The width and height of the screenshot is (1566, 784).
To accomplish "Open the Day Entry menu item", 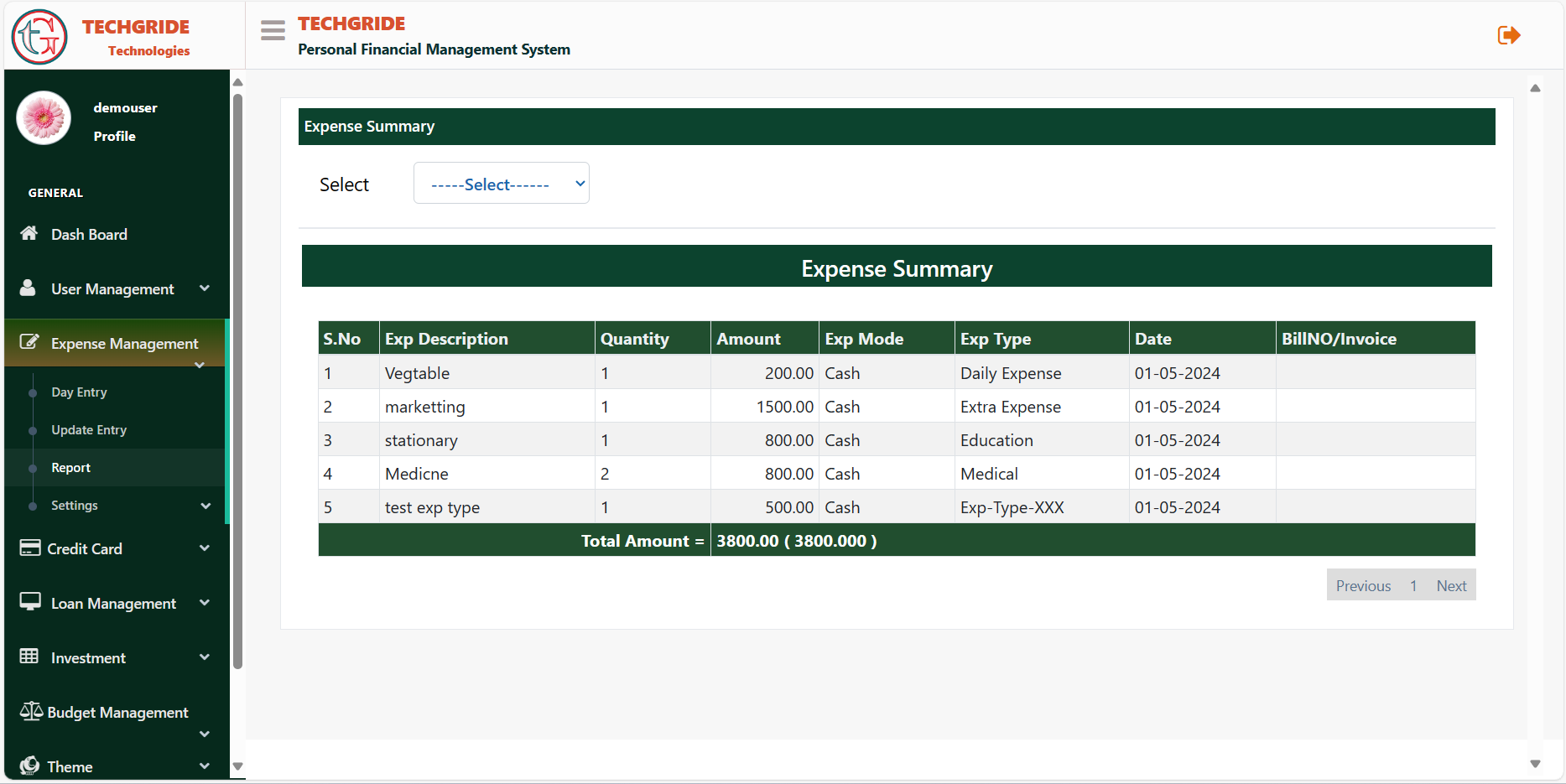I will pyautogui.click(x=79, y=392).
